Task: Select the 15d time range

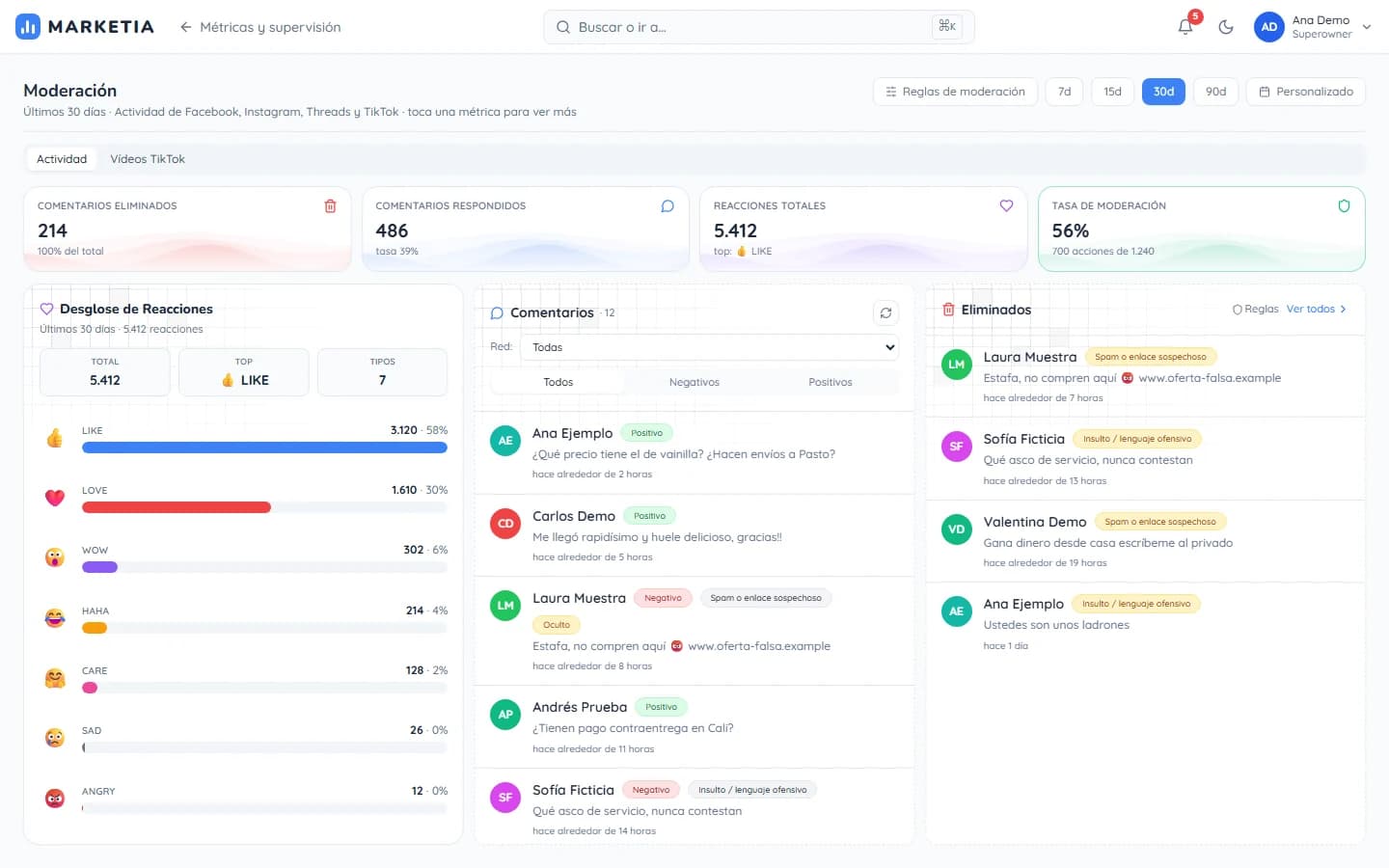Action: 1112,92
